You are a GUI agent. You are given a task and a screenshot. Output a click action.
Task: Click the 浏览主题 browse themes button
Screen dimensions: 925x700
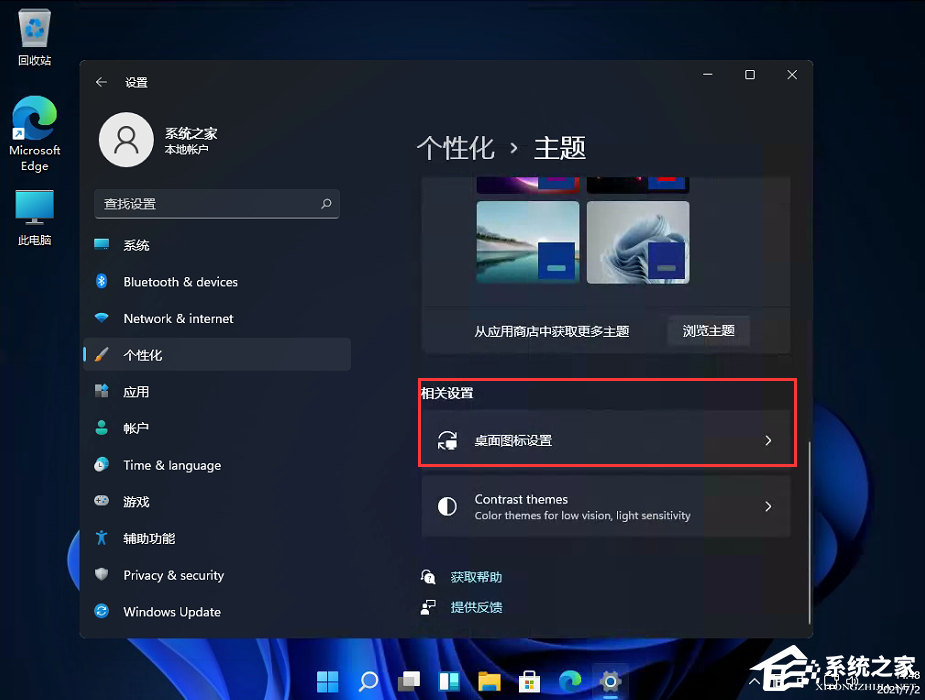pos(708,331)
